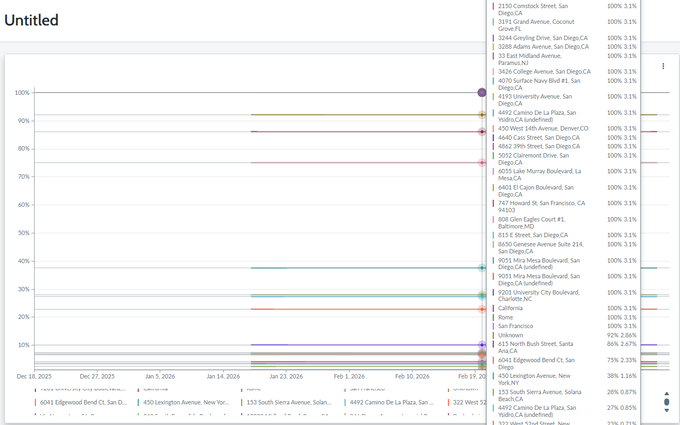Click the Jan 23, 2026 x-axis label

pyautogui.click(x=286, y=376)
